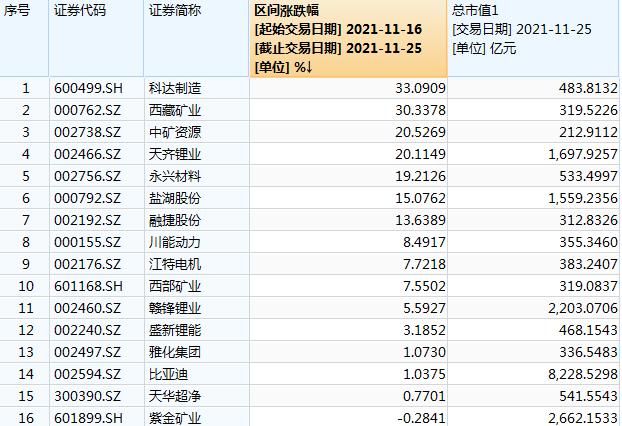This screenshot has width=622, height=426.
Task: Select stock code 600499.SH
Action: 88,88
